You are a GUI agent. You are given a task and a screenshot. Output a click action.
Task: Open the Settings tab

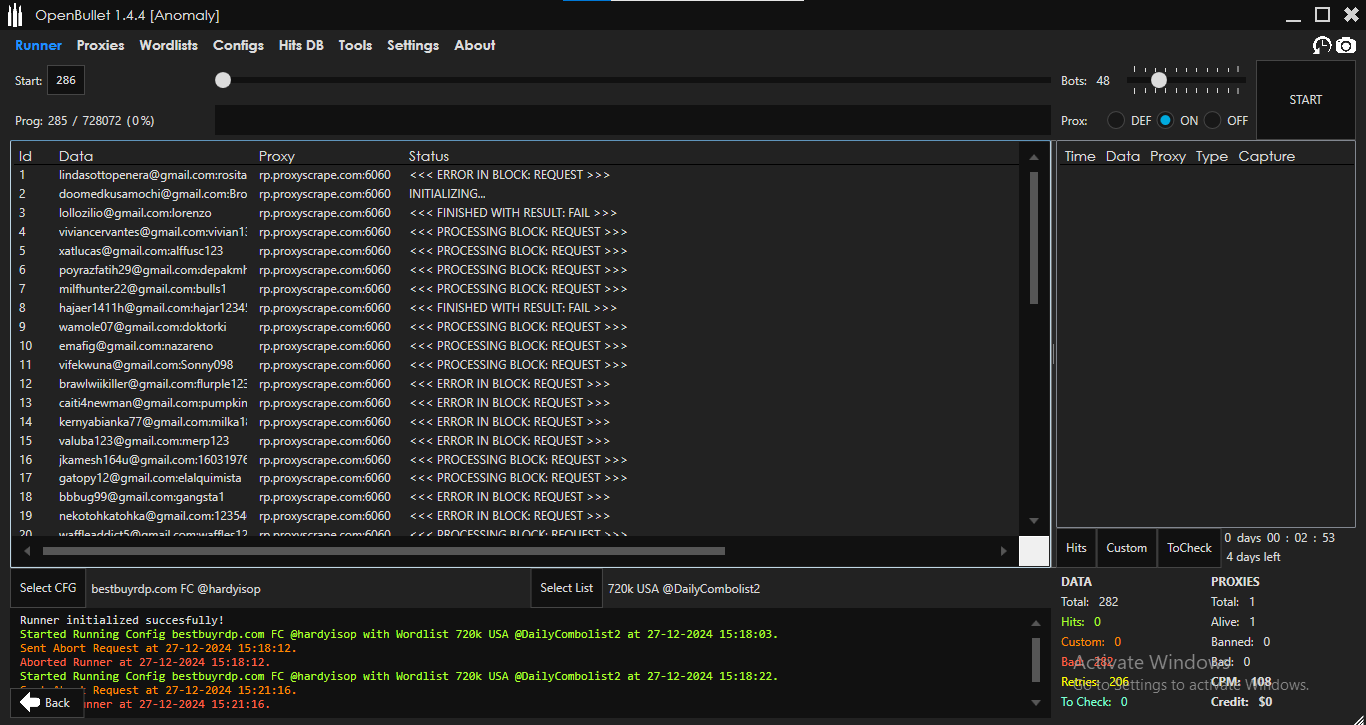[413, 45]
